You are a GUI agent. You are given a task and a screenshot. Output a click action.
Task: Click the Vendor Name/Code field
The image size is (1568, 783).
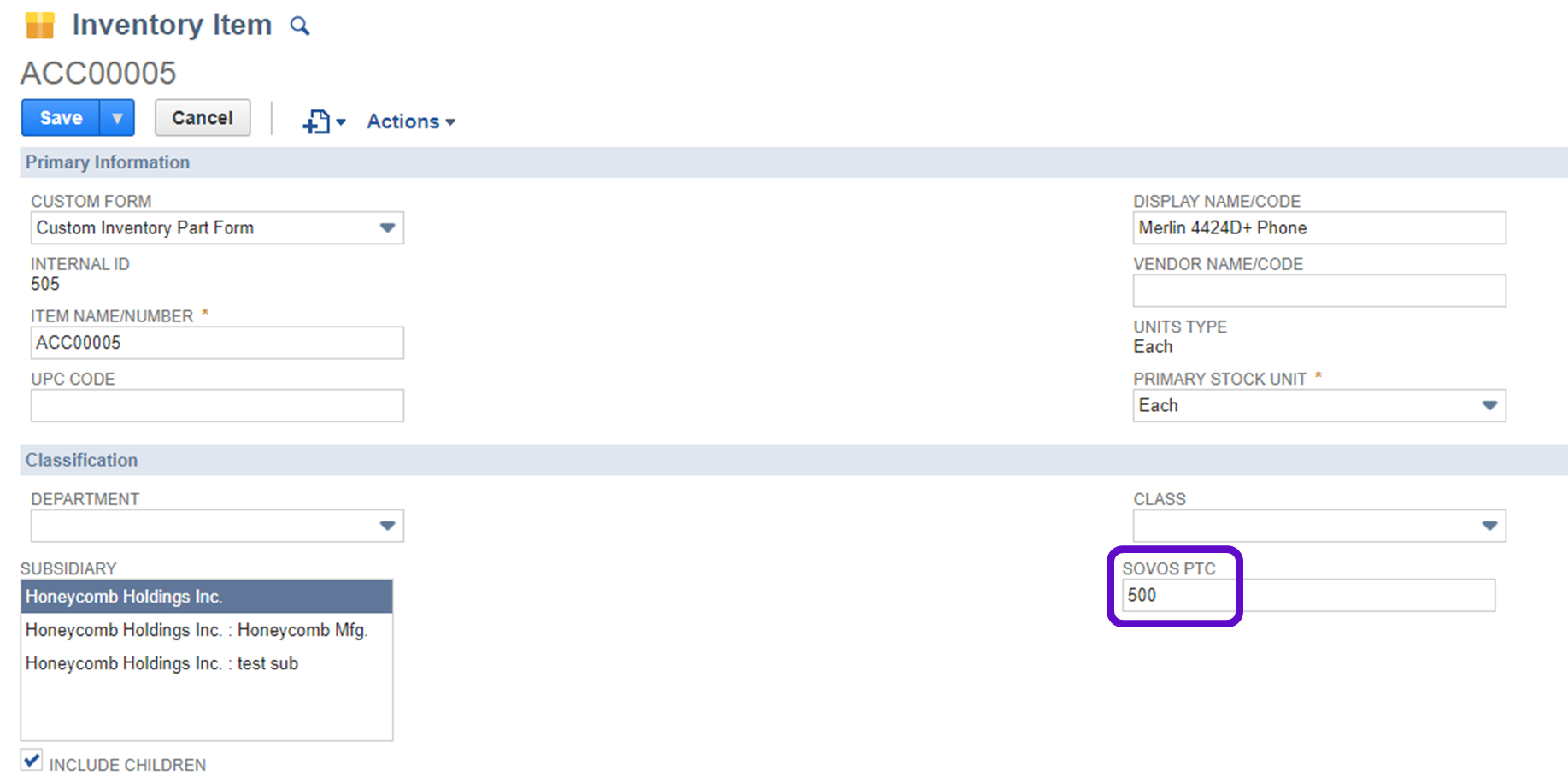tap(1318, 291)
